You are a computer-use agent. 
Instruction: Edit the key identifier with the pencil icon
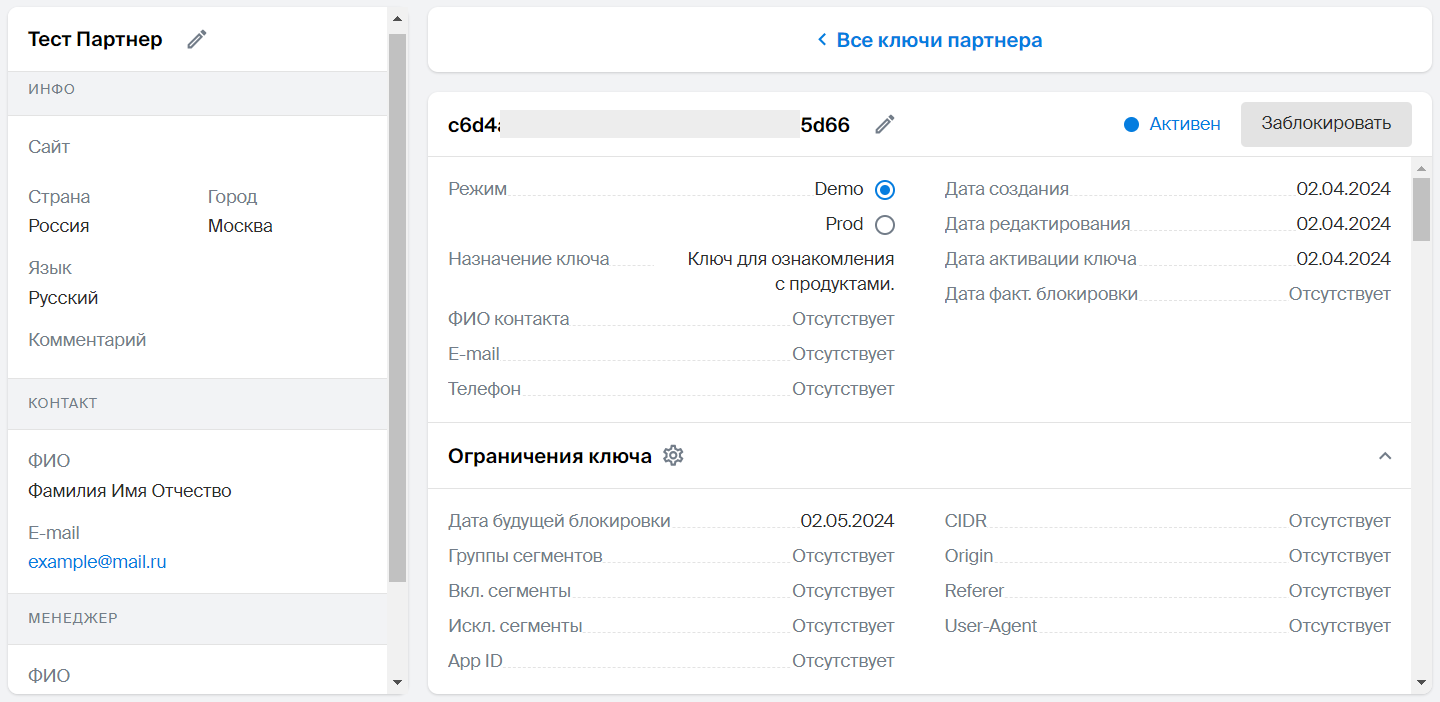point(884,124)
